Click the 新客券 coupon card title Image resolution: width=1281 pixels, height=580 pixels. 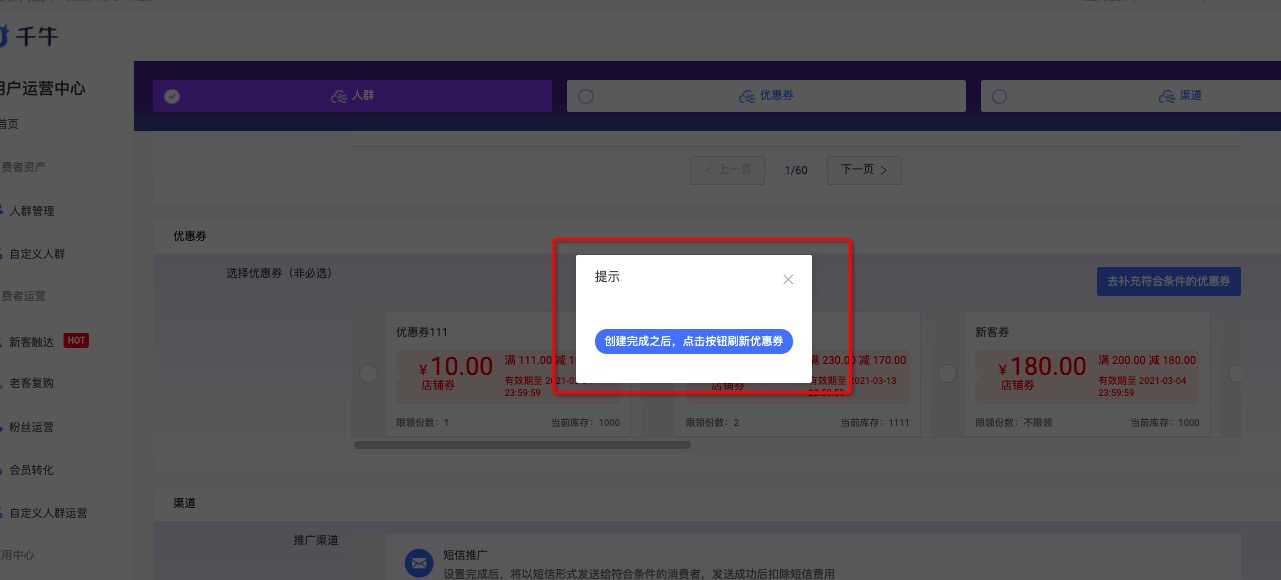(x=993, y=332)
